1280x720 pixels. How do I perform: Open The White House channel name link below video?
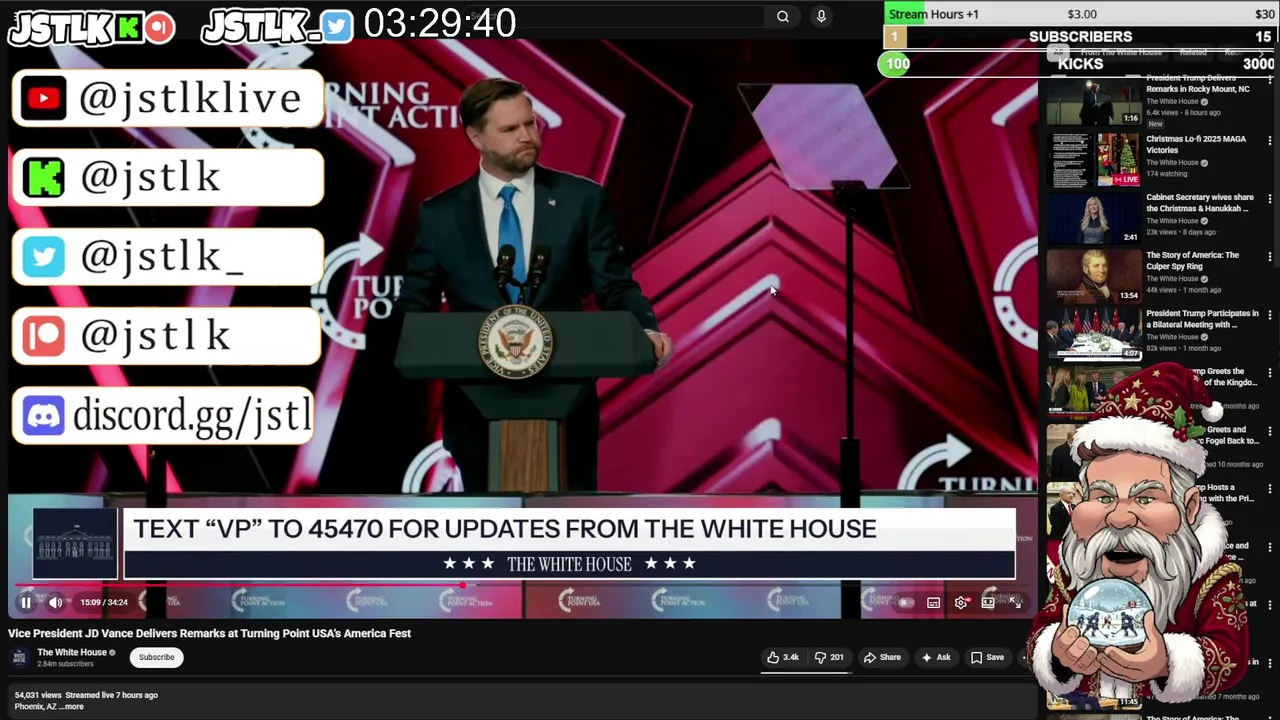tap(72, 652)
